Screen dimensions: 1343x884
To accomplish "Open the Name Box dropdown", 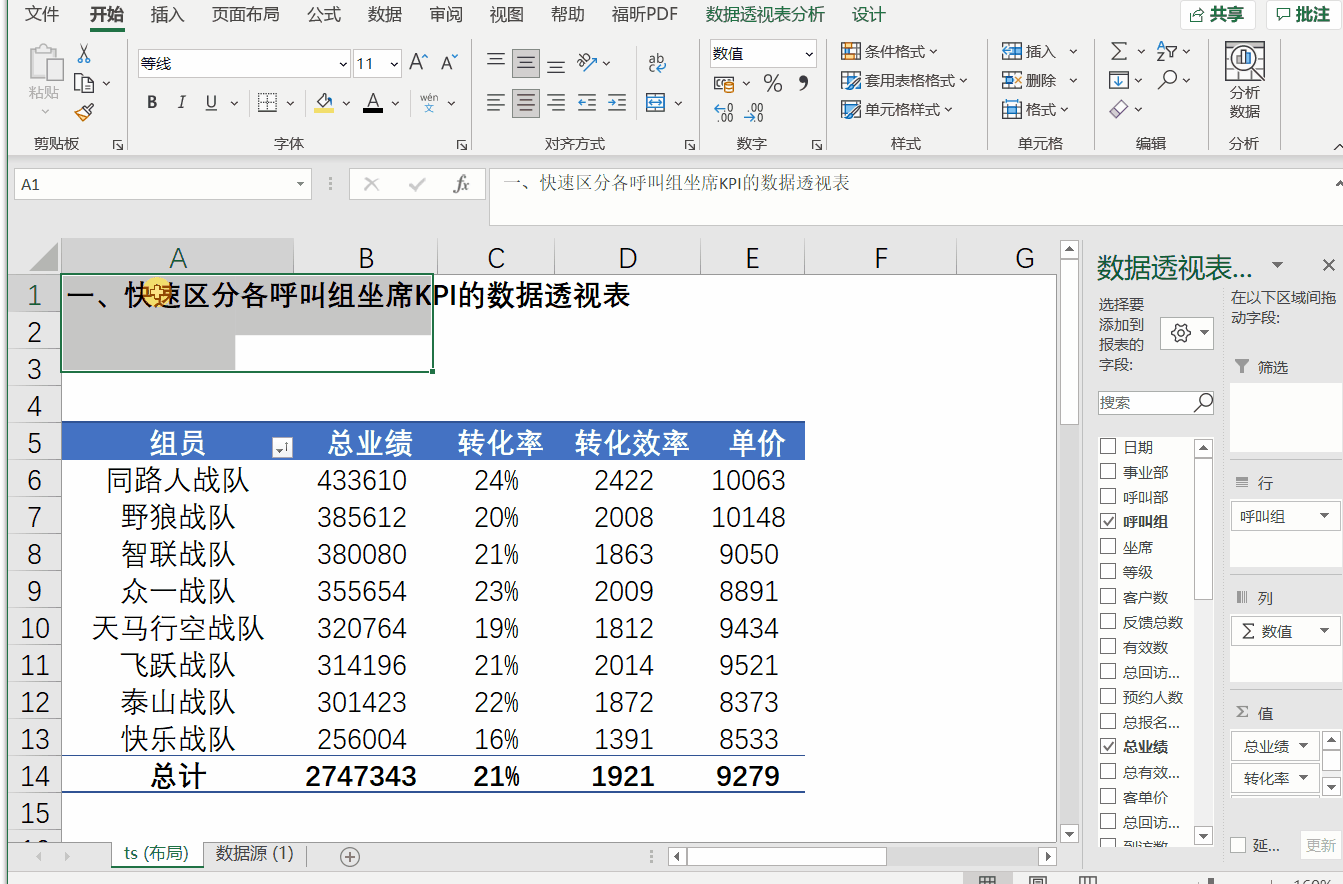I will click(x=301, y=184).
